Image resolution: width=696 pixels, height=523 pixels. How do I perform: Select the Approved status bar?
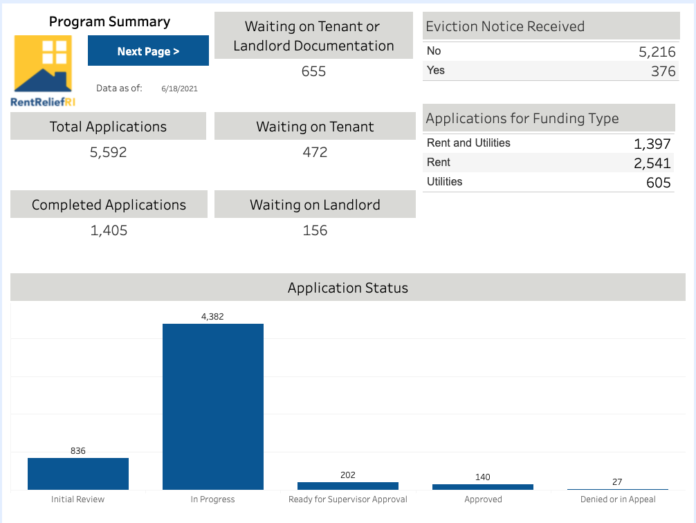(x=483, y=487)
